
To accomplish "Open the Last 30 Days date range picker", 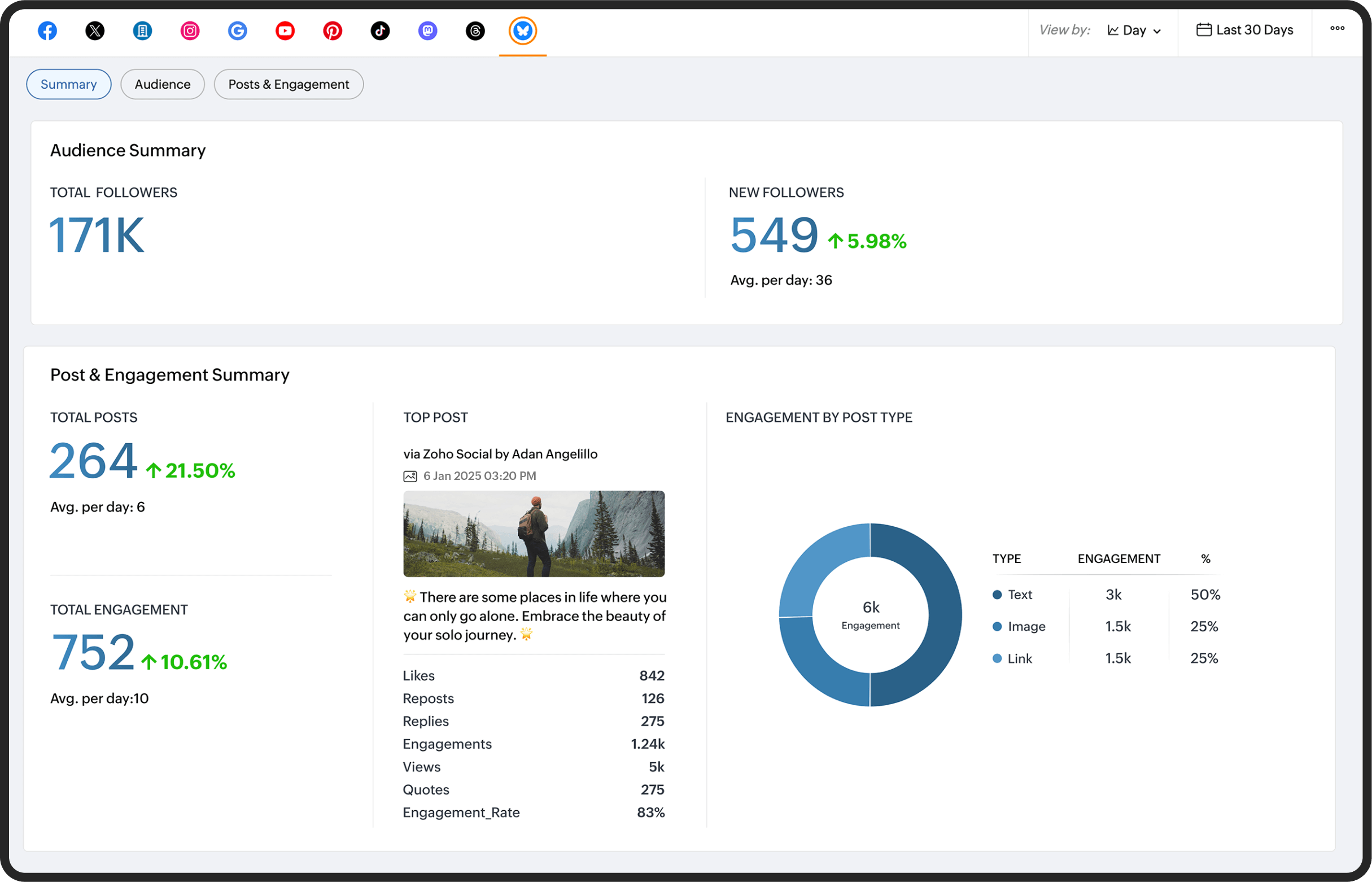I will click(1244, 30).
